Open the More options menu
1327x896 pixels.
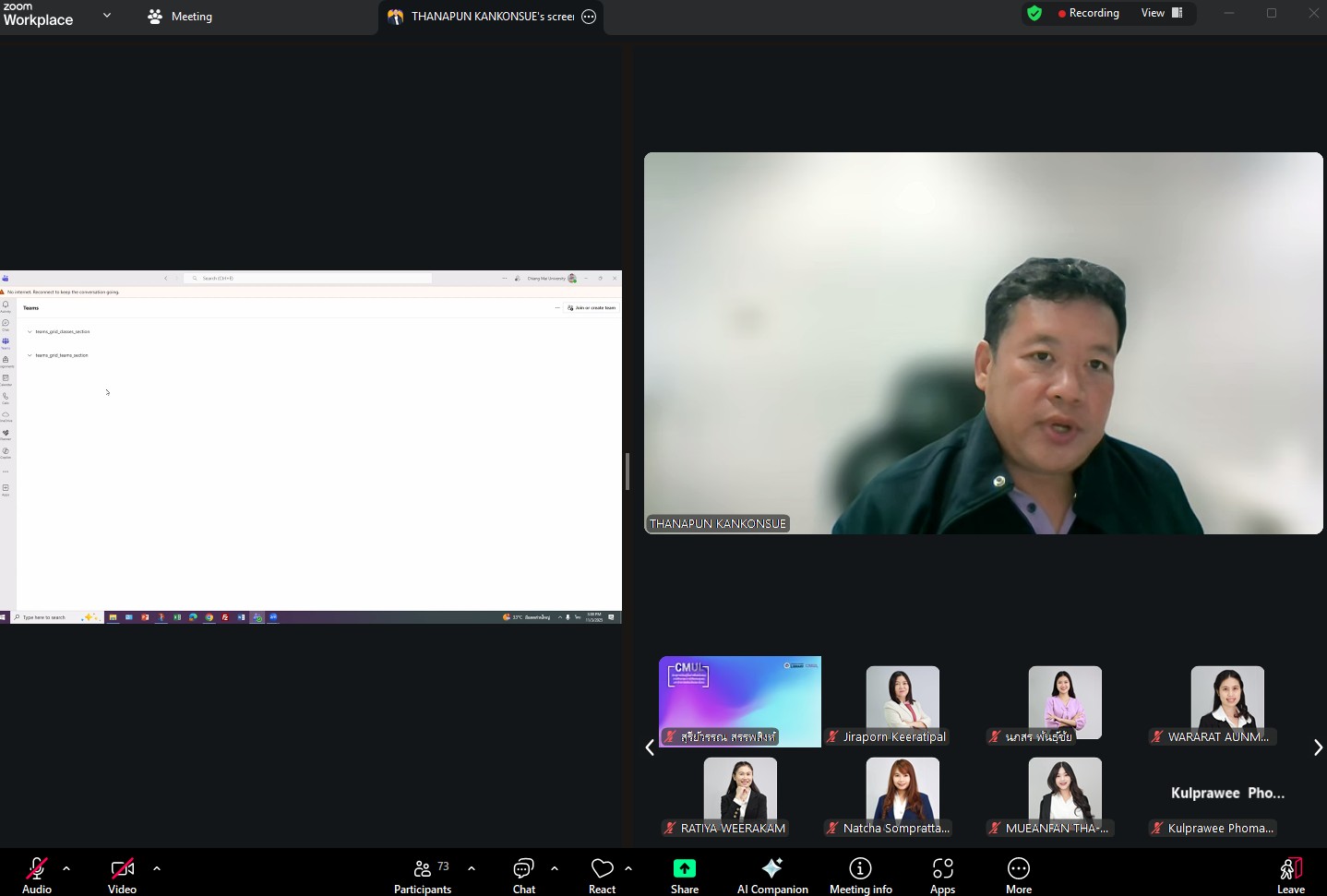[x=1018, y=875]
